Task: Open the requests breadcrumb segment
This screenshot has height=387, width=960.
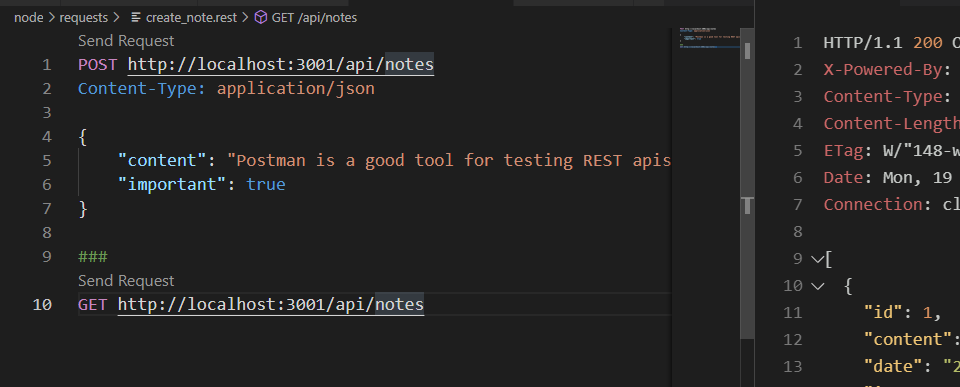Action: tap(83, 18)
